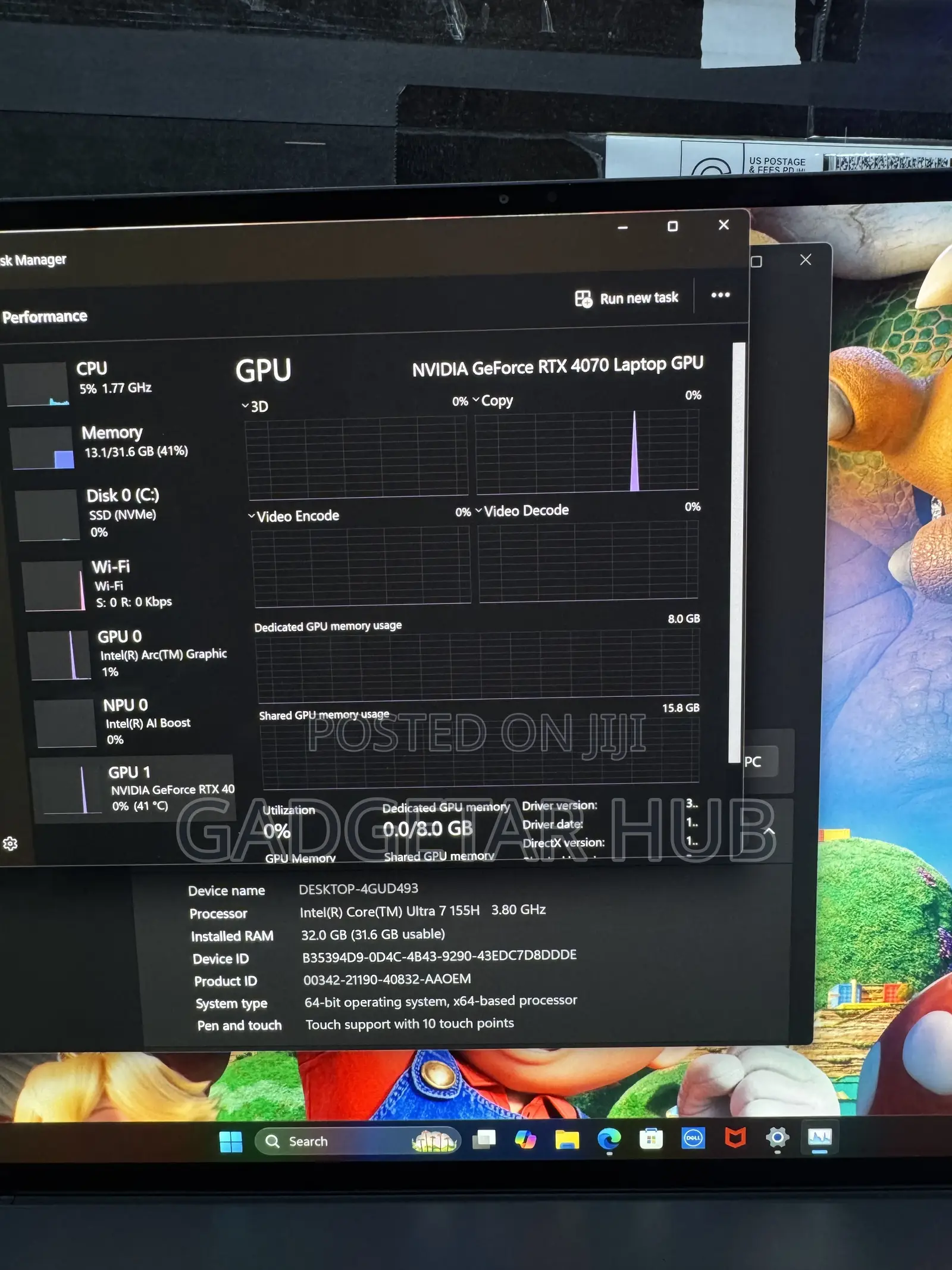Close the Settings window behind Task Manager

click(x=806, y=259)
